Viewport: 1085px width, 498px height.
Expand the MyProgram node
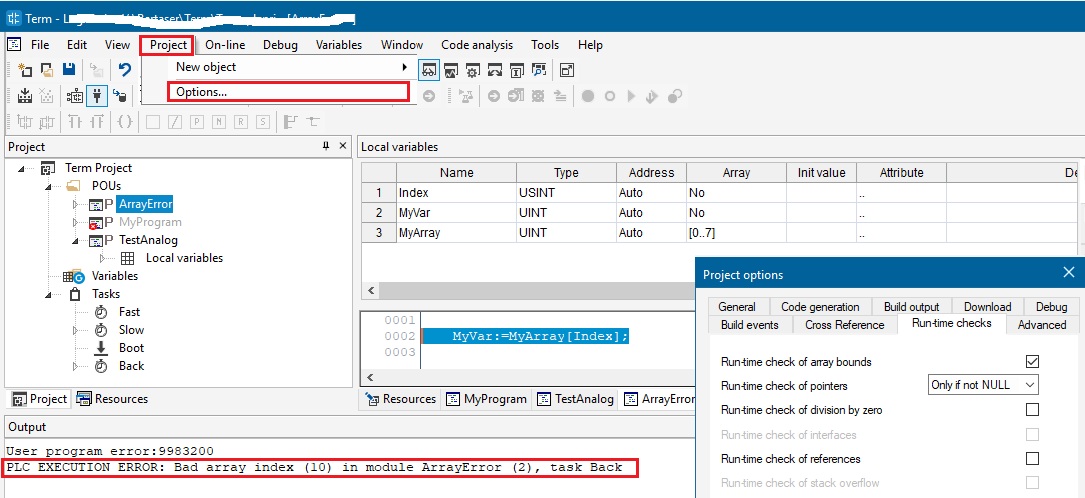coord(76,222)
